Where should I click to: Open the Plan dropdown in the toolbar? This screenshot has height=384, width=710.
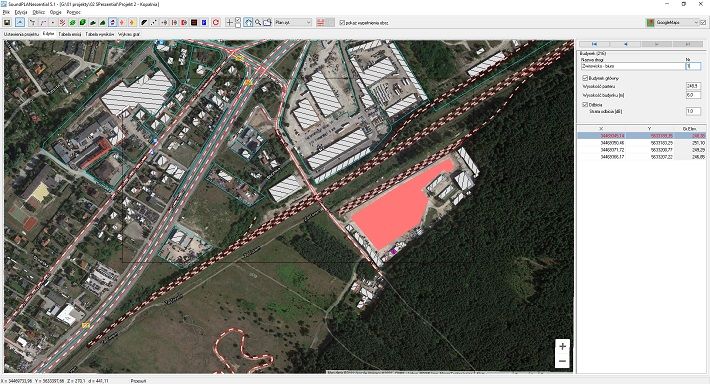[293, 22]
